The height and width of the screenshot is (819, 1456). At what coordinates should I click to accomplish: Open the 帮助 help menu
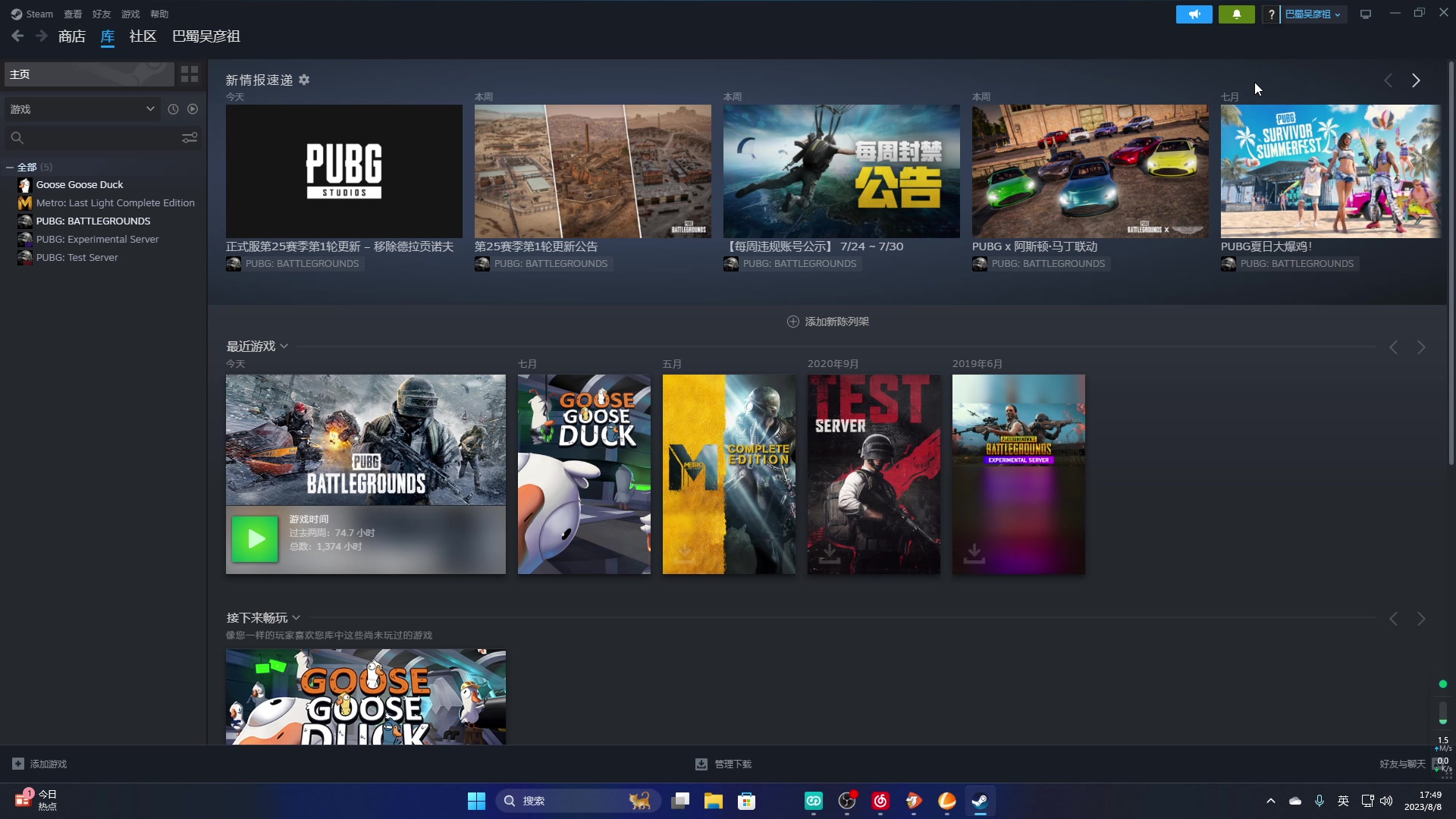[x=159, y=14]
